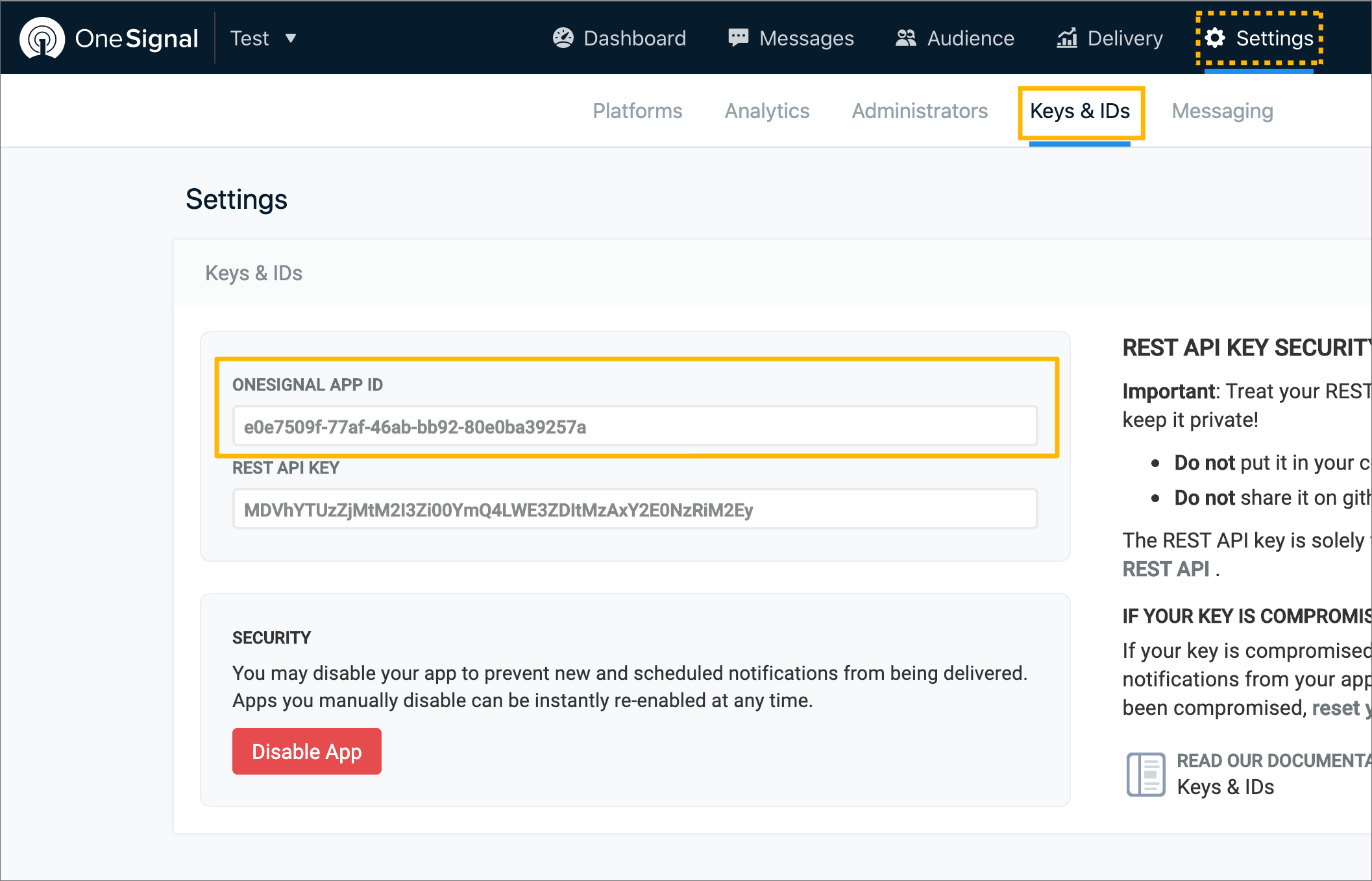Click the OneSignal App ID field
Screen dimensions: 1372x881
coord(635,426)
